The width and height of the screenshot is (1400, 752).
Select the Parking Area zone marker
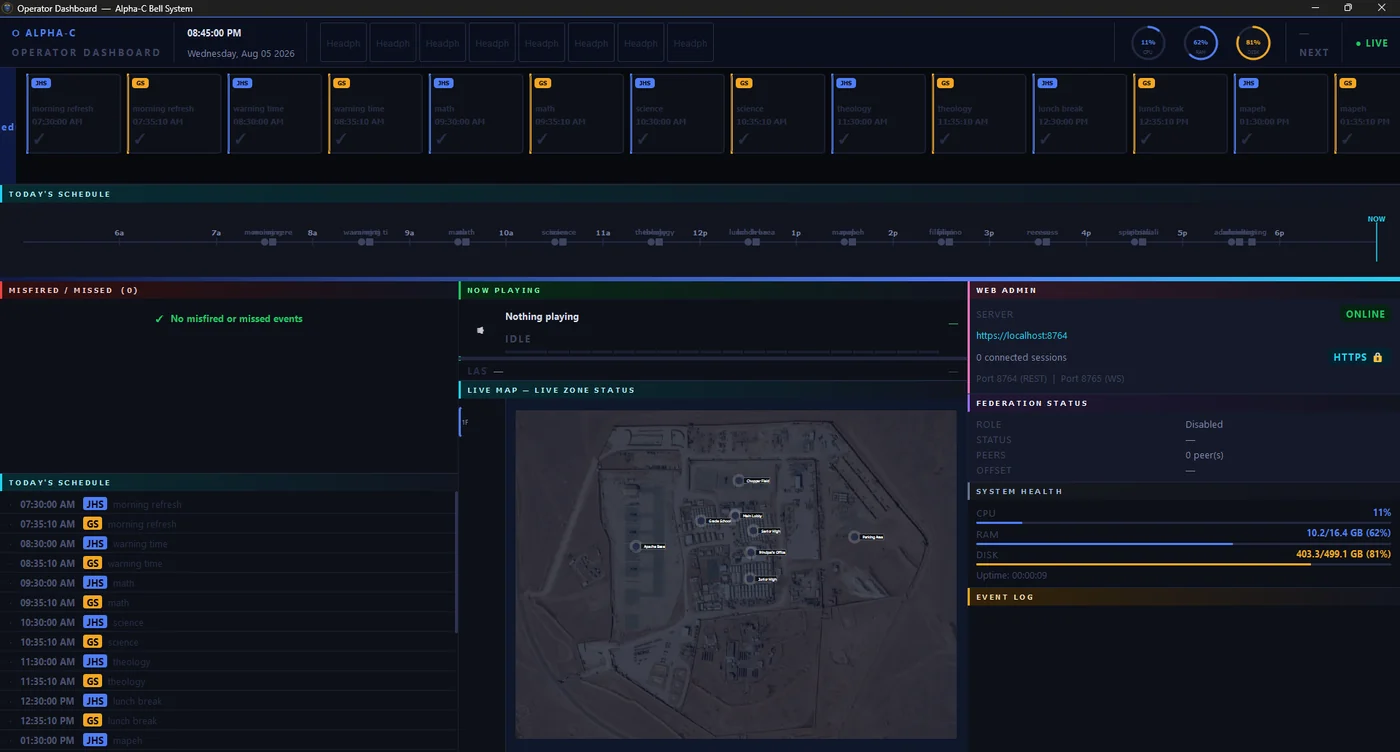pyautogui.click(x=854, y=537)
